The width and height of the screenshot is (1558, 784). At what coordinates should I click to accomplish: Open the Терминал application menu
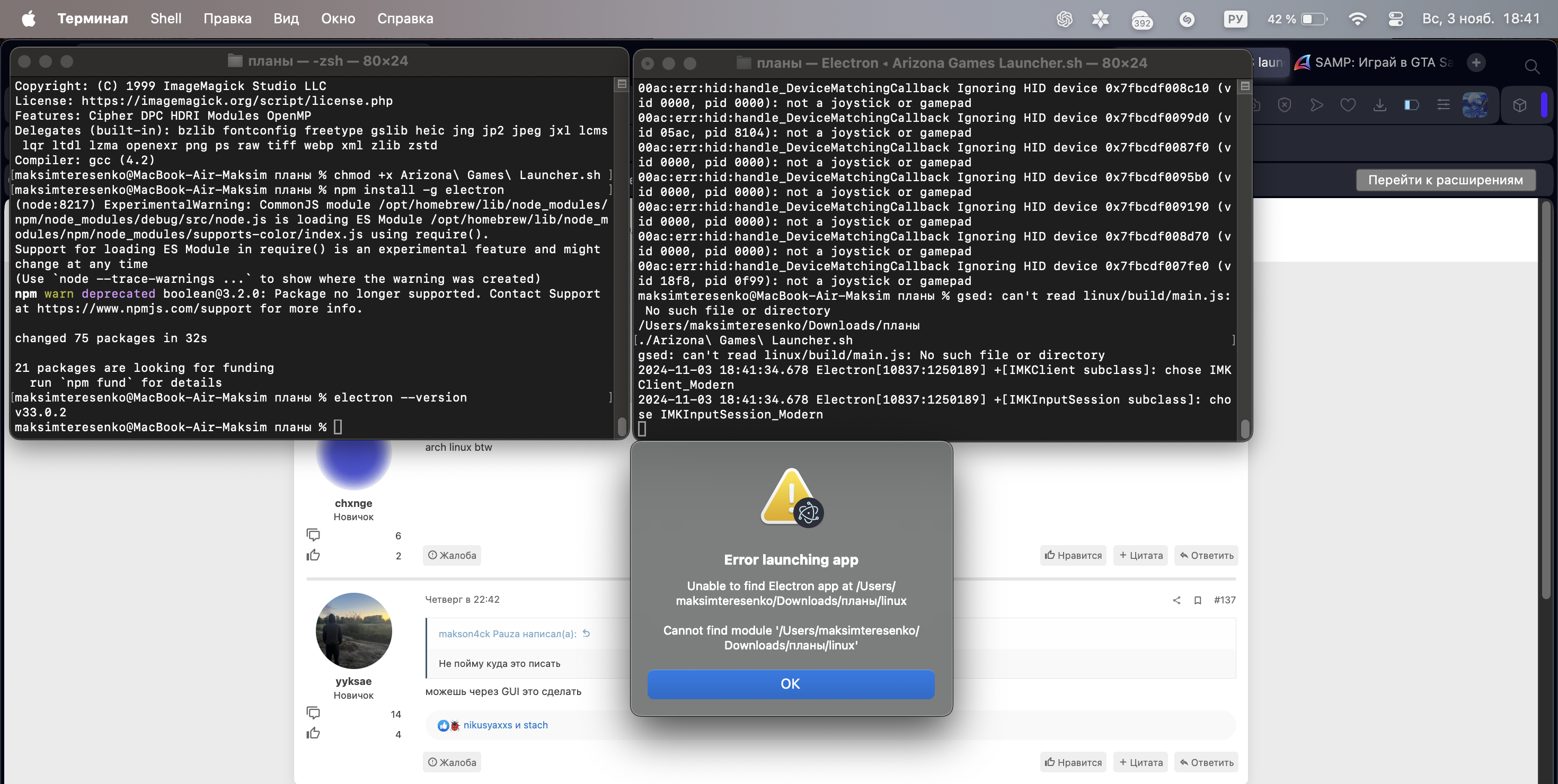[93, 19]
